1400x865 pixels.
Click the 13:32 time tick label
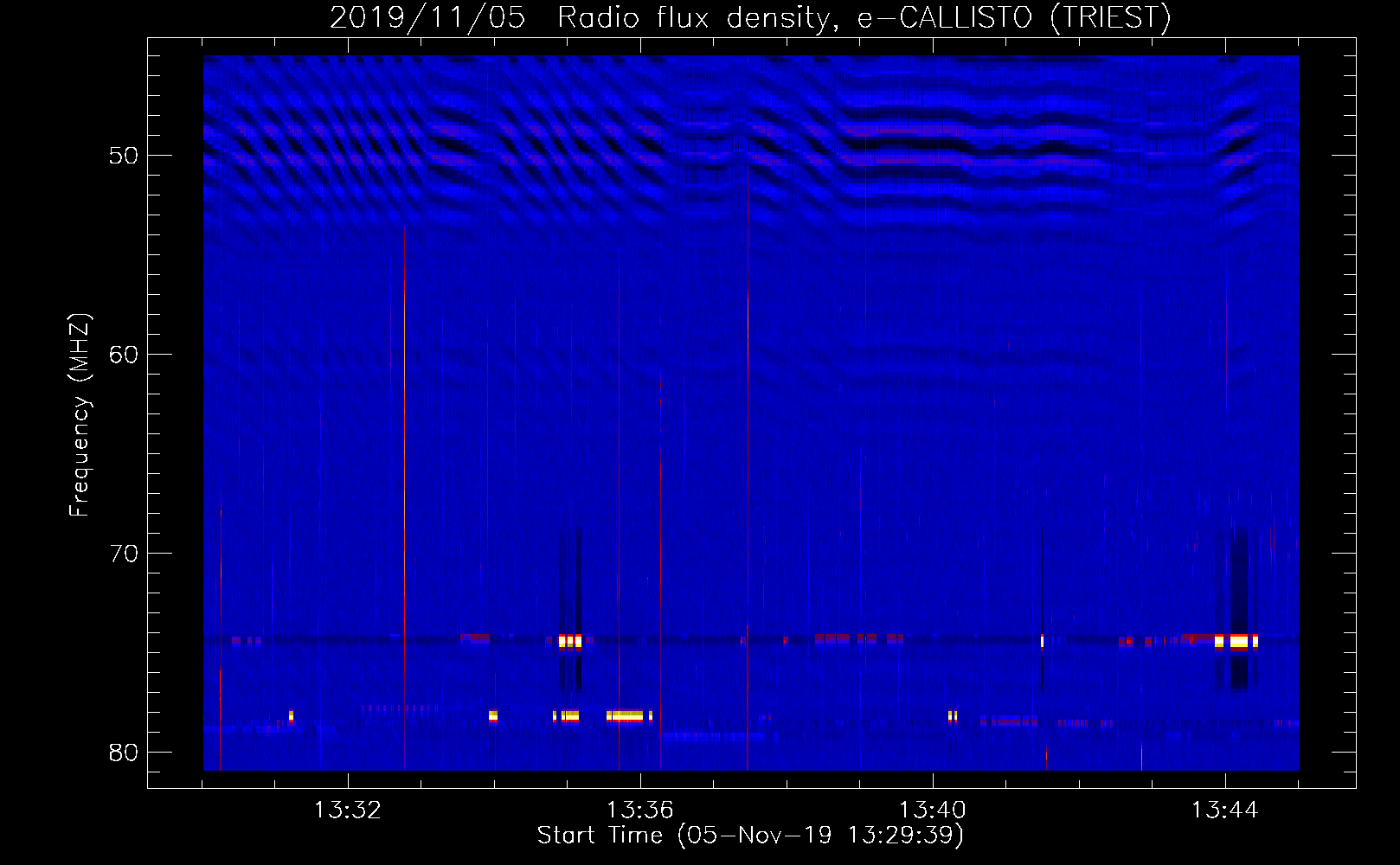pos(347,811)
